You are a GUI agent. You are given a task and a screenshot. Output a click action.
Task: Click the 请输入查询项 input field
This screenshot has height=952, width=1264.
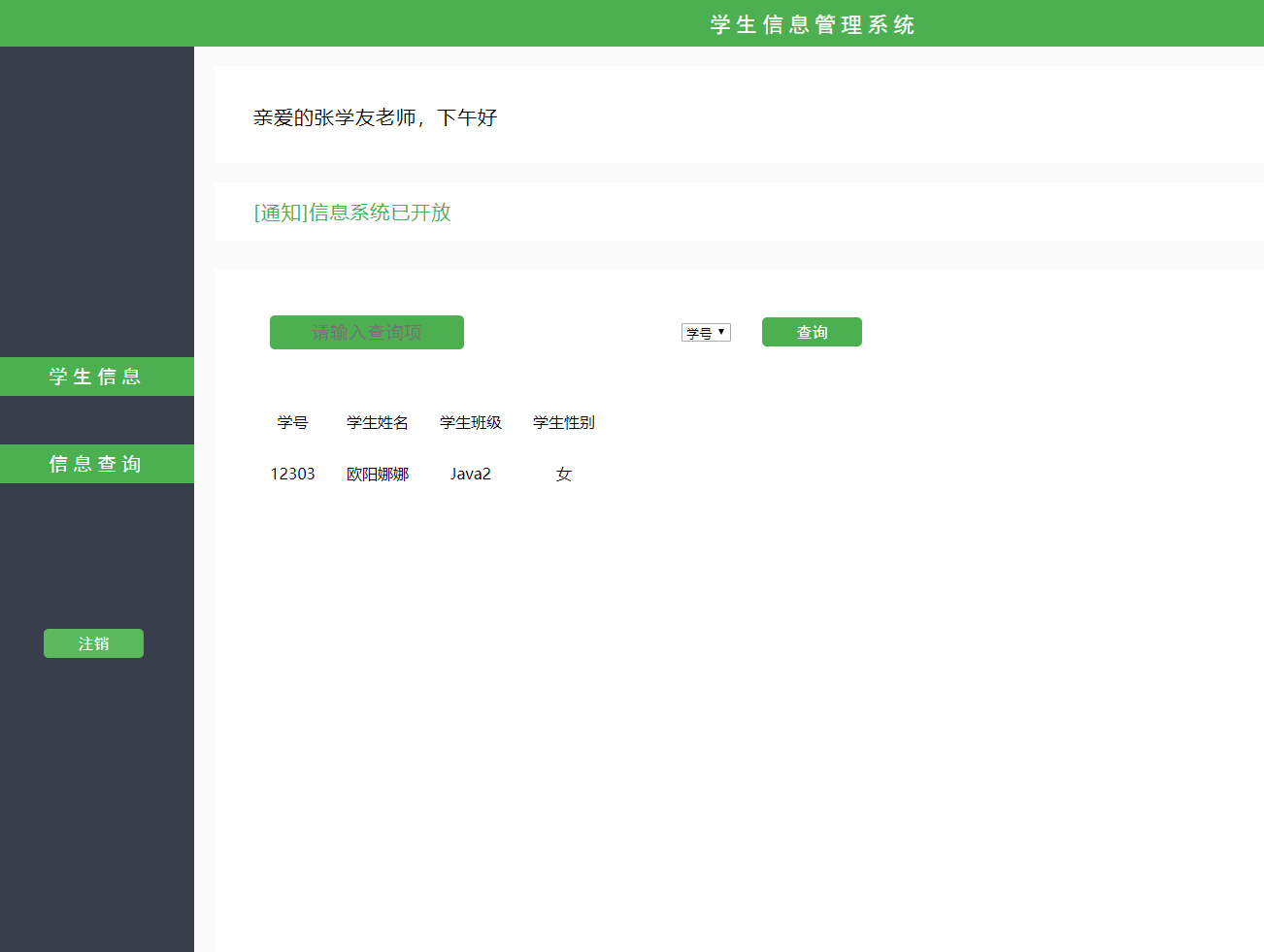[x=366, y=332]
